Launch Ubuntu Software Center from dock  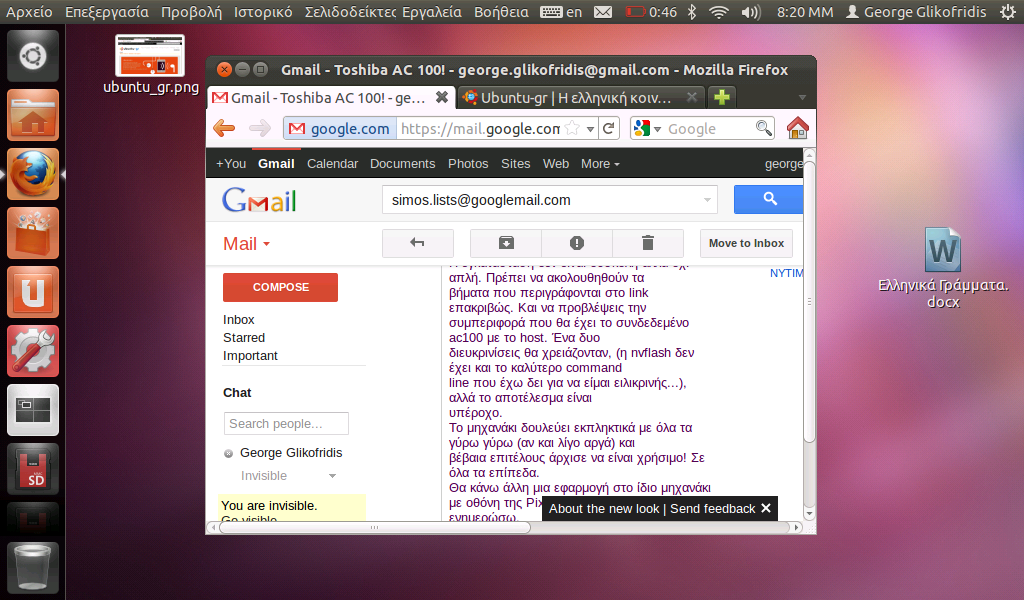click(x=33, y=233)
